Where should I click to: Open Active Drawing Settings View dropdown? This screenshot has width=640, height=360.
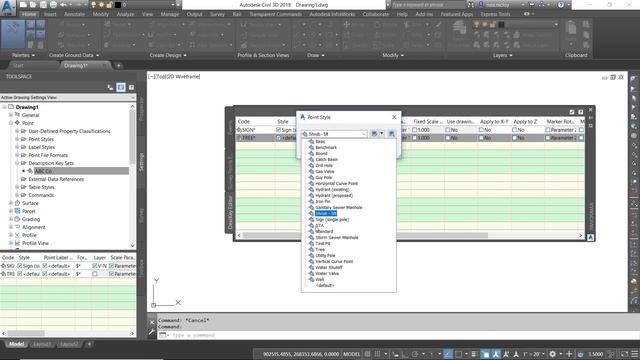point(68,98)
